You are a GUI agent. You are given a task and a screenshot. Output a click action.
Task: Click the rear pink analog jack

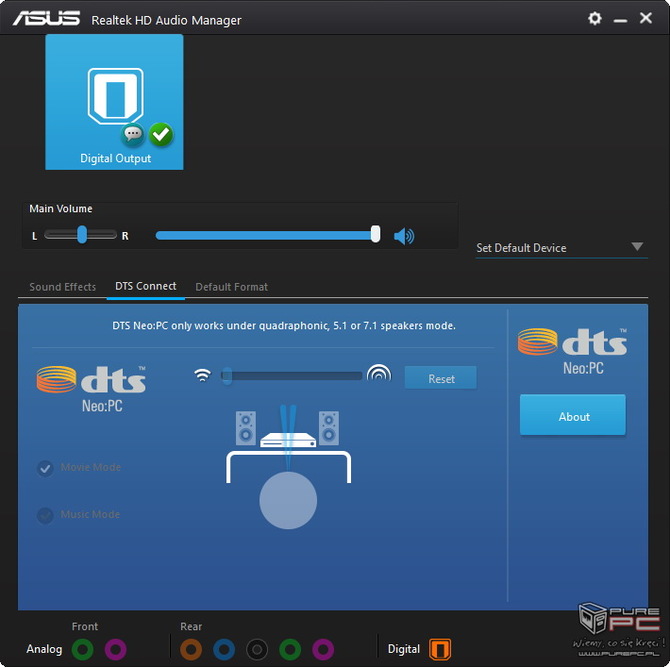tap(323, 649)
